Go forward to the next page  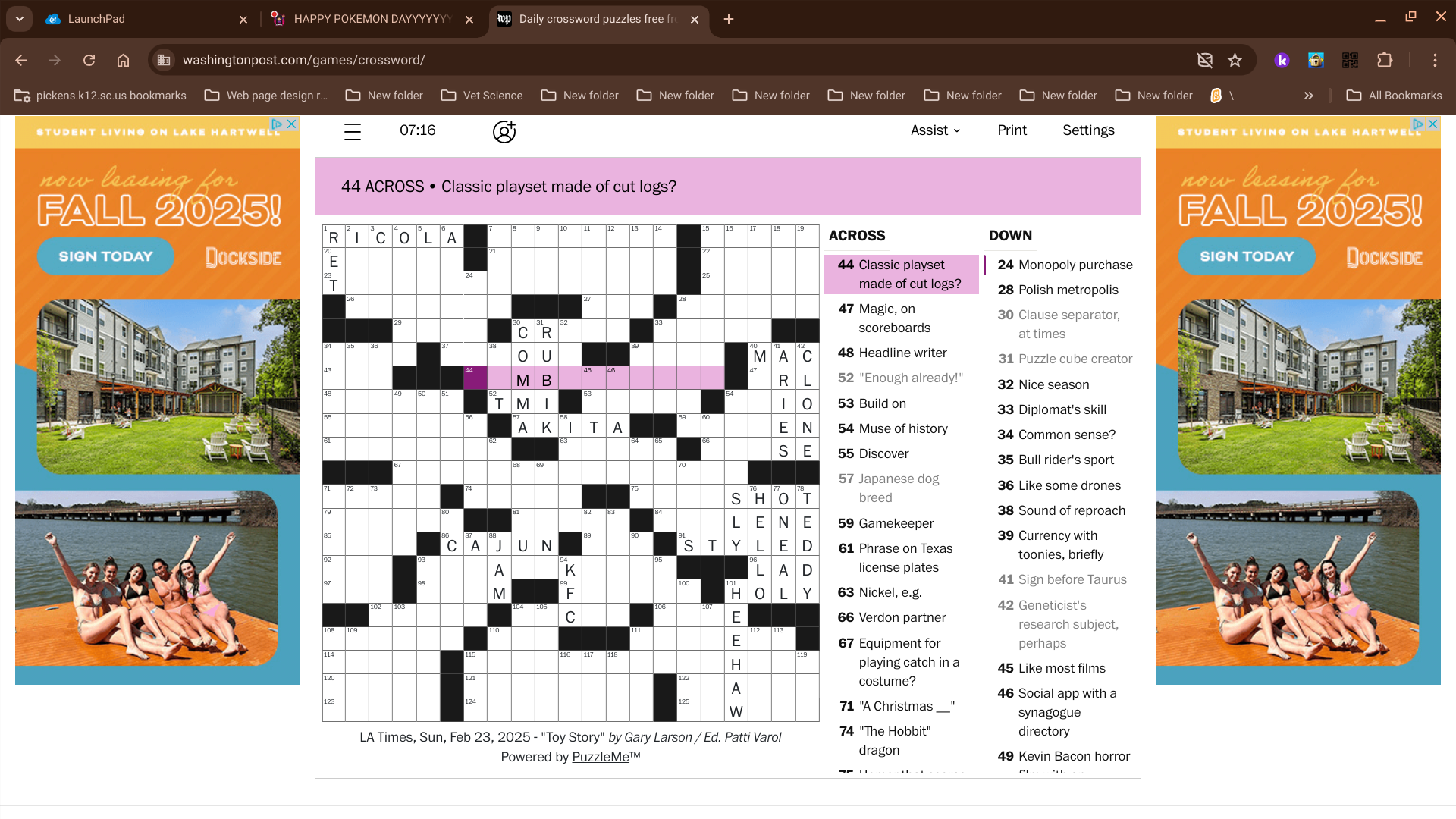coord(55,60)
